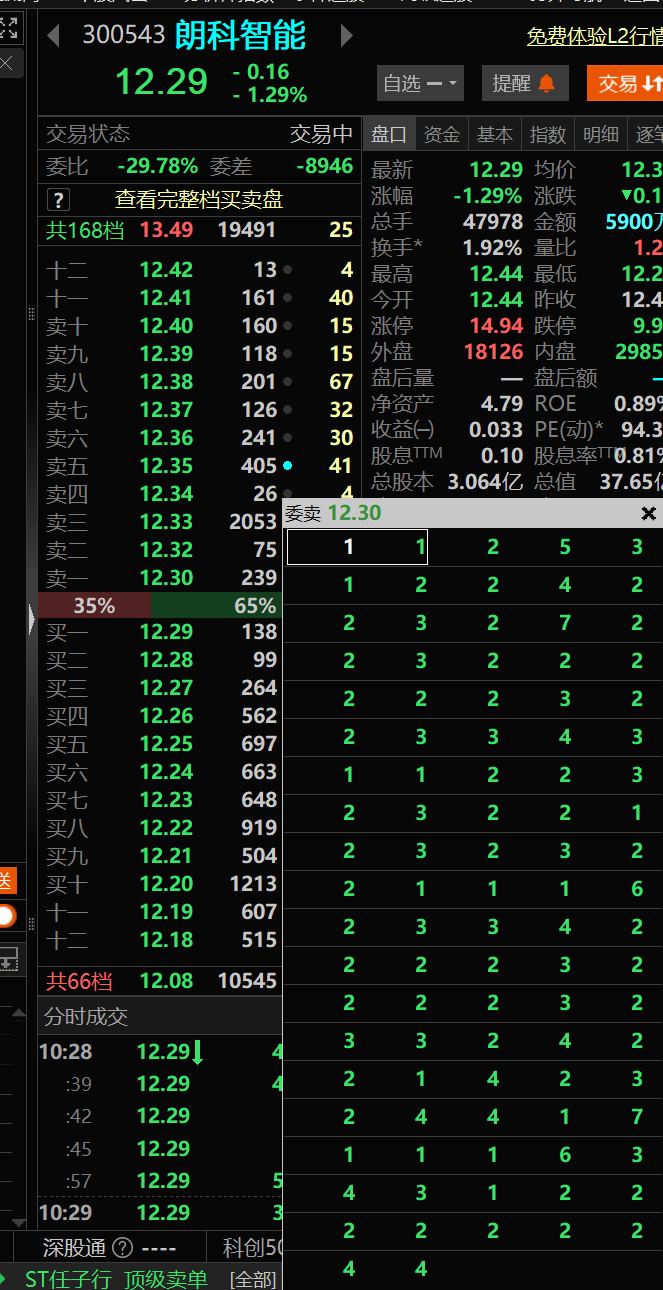Switch to the 资金 tab
The image size is (663, 1290).
pos(442,134)
